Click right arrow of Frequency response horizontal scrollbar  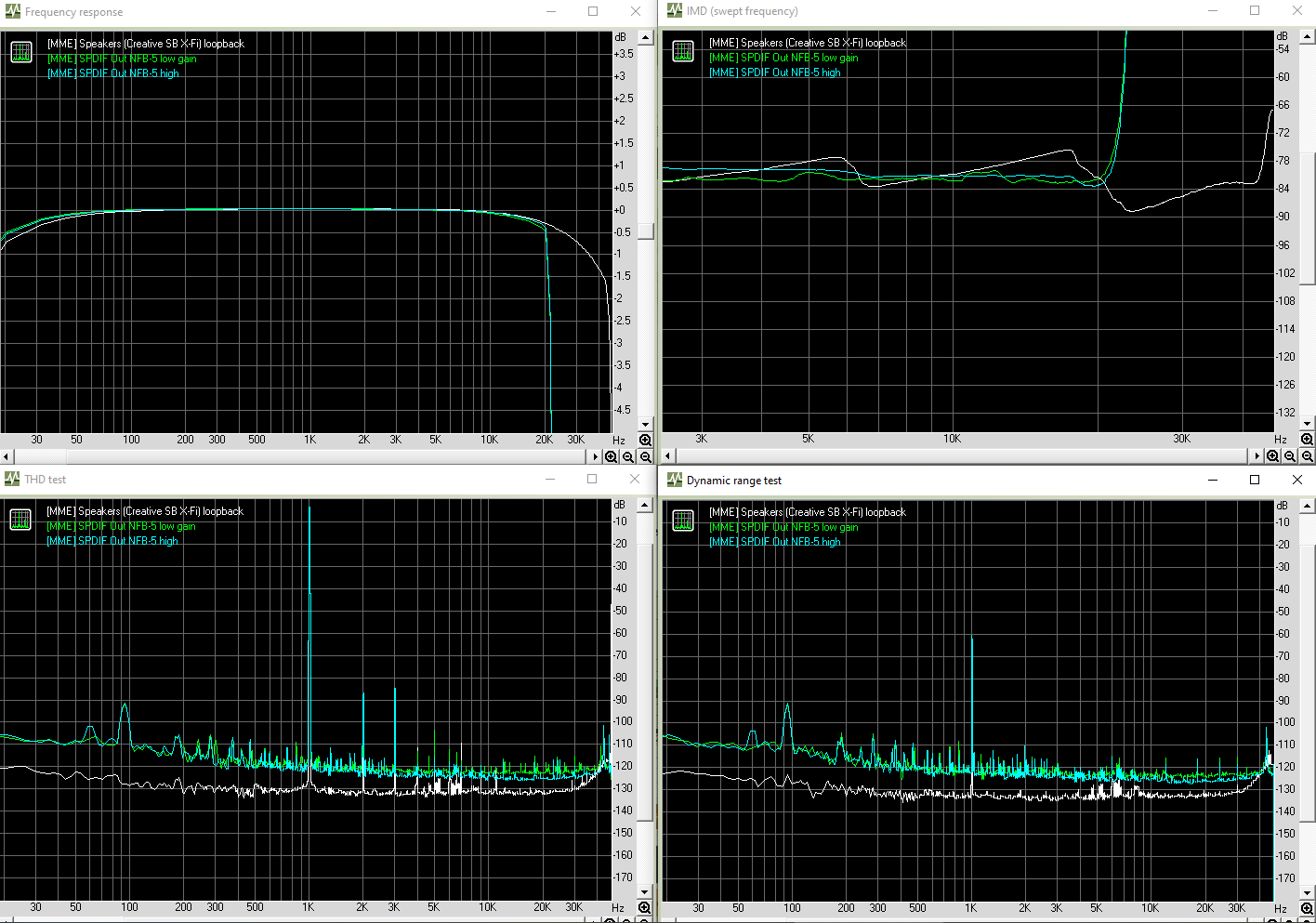coord(596,456)
